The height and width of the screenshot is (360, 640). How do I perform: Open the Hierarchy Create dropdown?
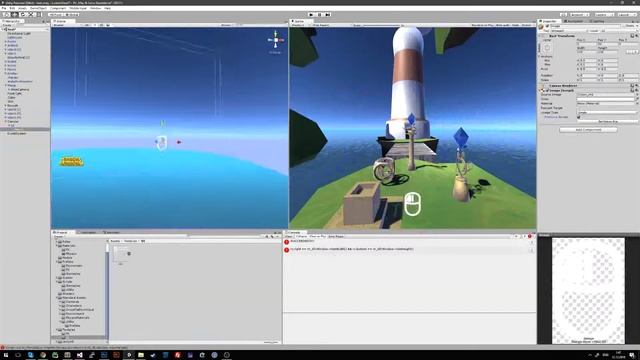[x=7, y=25]
